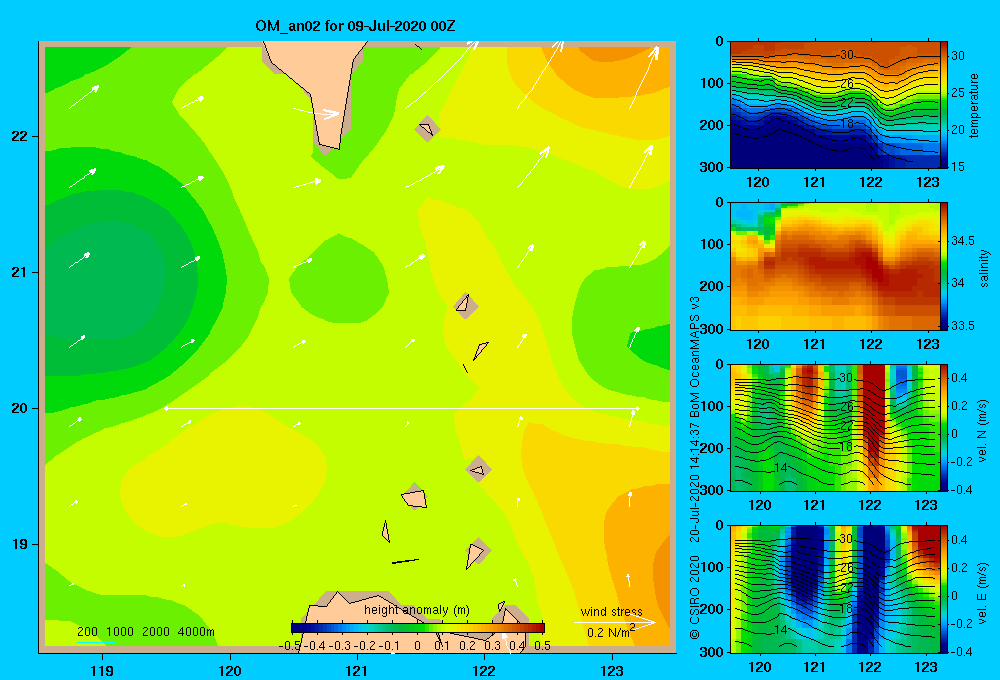Click the '30' contour label in temperature panel

pyautogui.click(x=846, y=55)
